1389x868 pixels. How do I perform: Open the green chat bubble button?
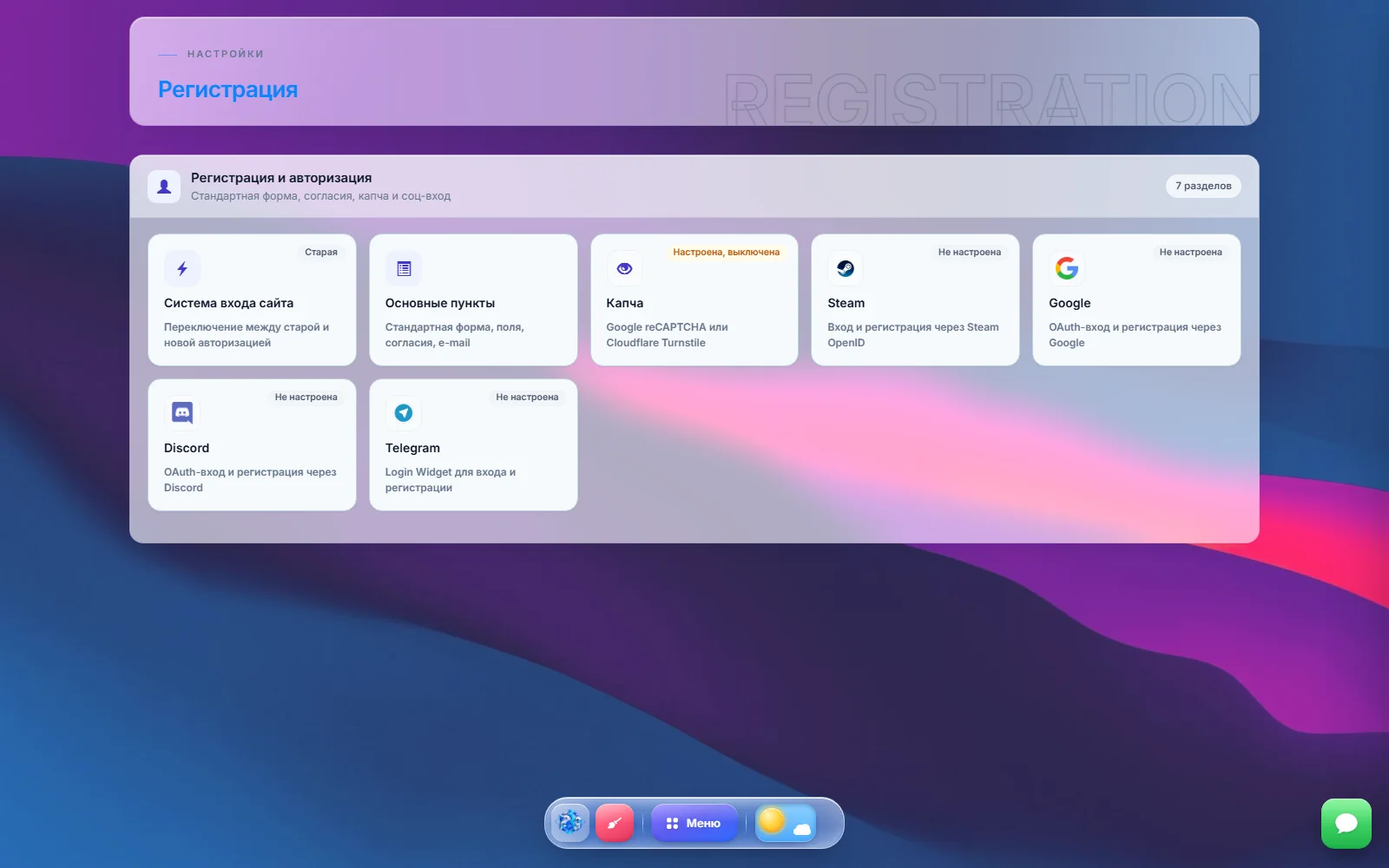coord(1346,824)
